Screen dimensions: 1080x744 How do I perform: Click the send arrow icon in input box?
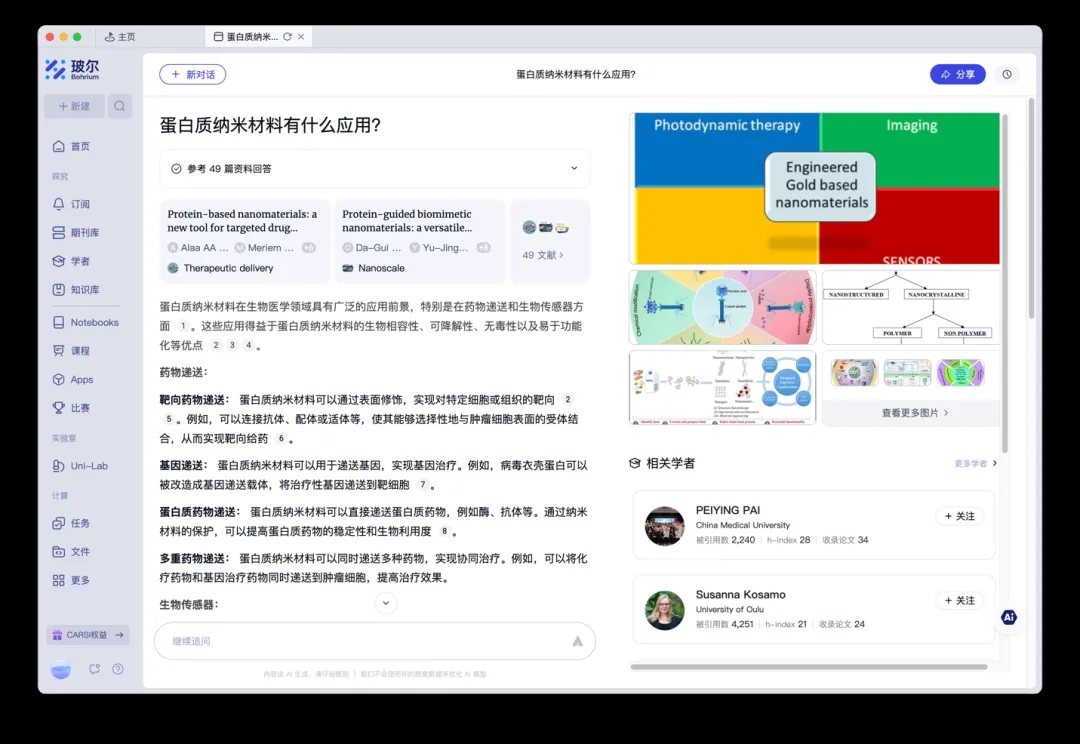(577, 641)
